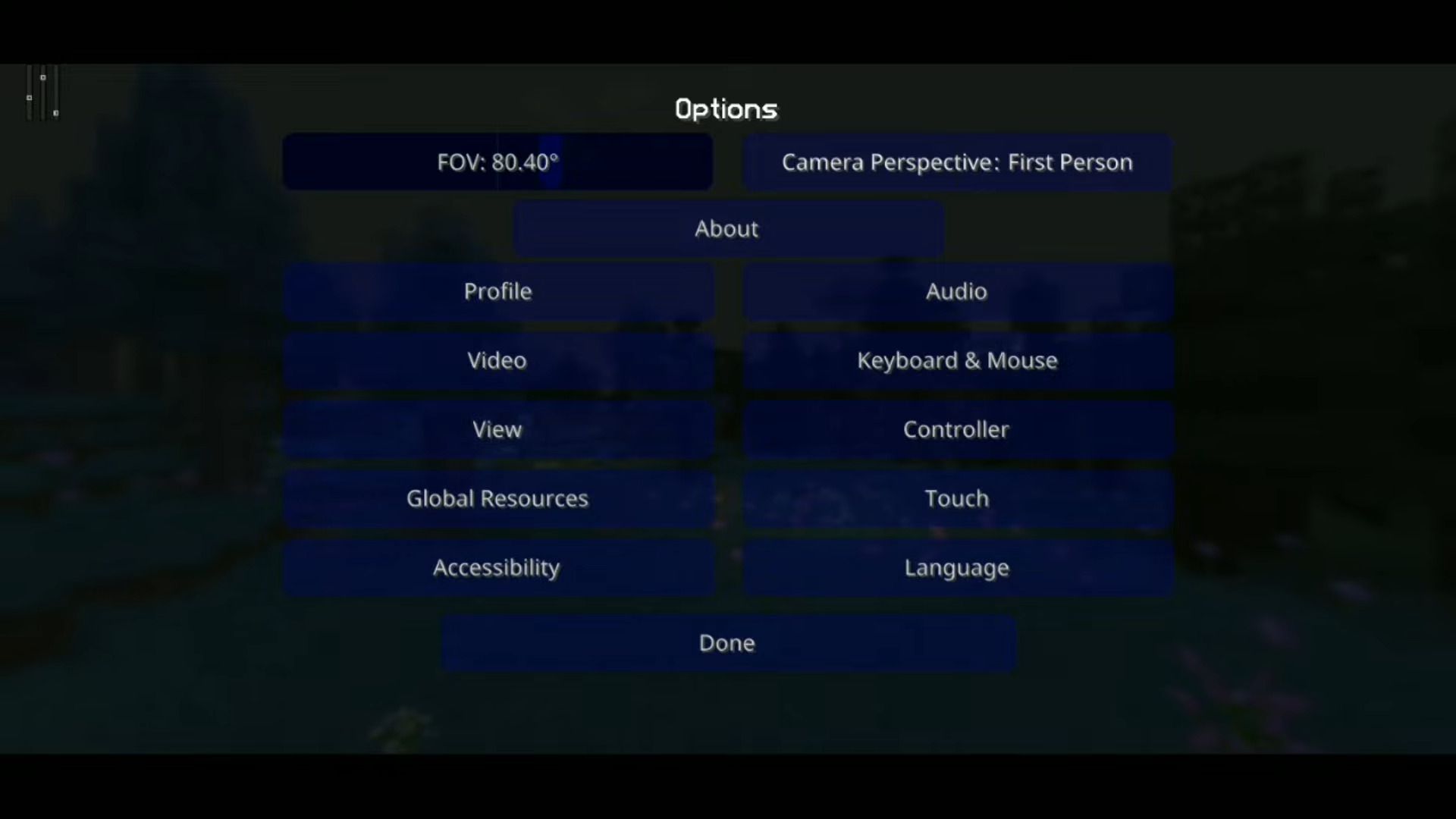Open the Audio settings panel

point(956,290)
